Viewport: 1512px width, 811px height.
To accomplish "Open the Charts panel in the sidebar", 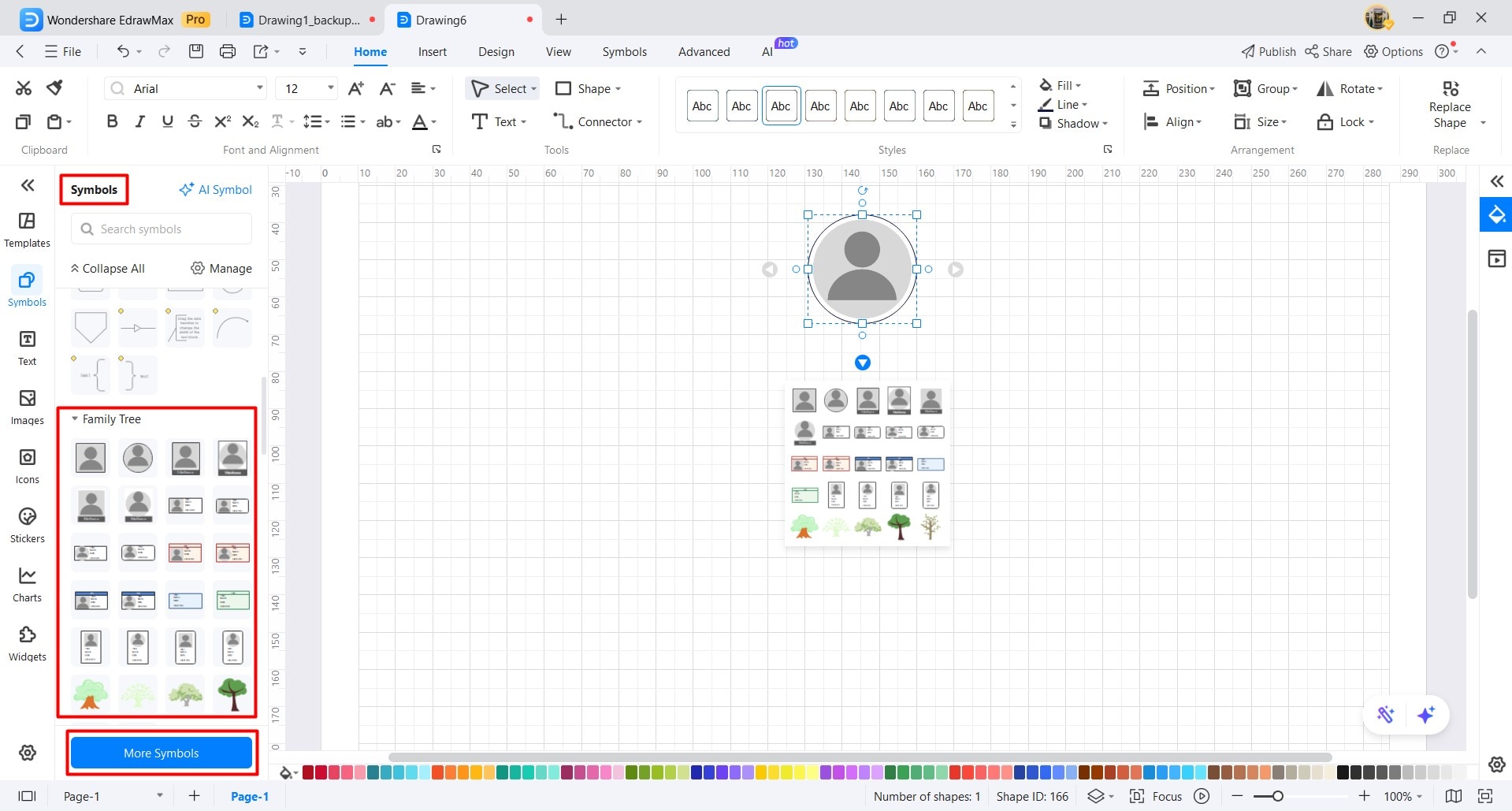I will coord(27,584).
